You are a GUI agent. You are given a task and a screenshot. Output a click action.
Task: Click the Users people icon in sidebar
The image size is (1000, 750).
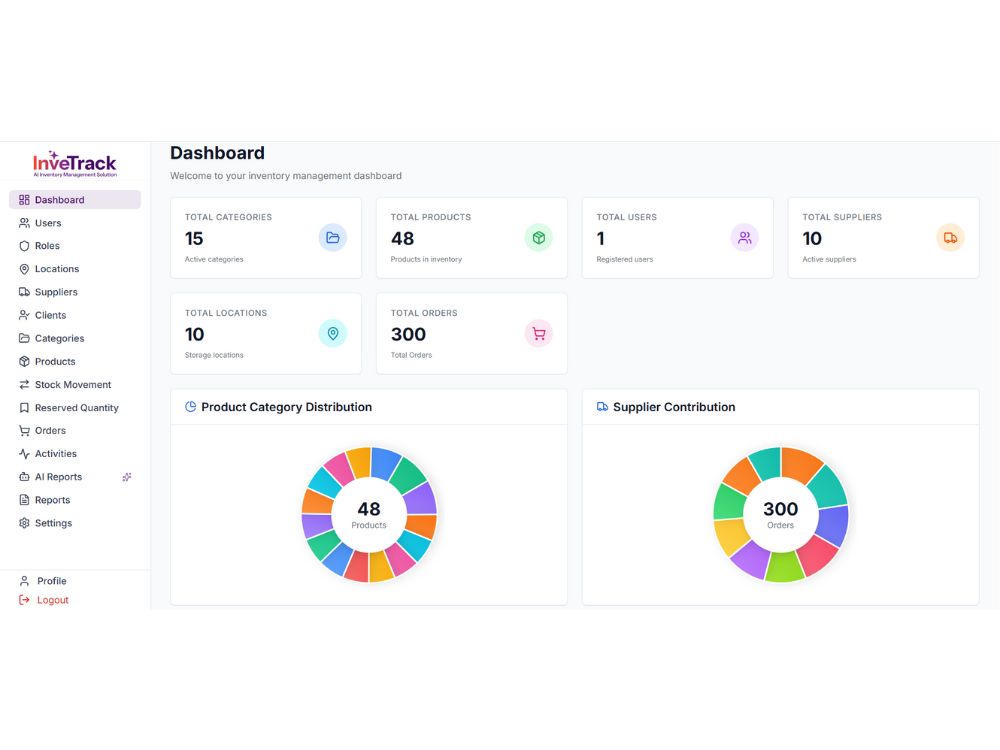click(24, 223)
